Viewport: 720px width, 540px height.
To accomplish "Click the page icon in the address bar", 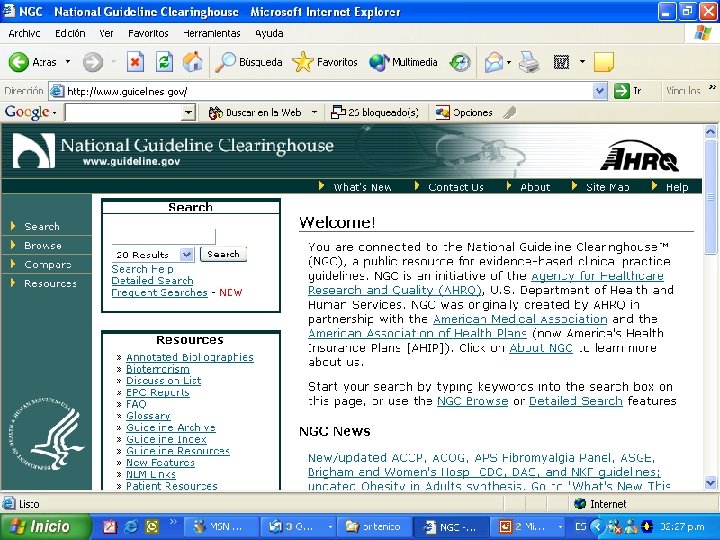I will point(56,91).
